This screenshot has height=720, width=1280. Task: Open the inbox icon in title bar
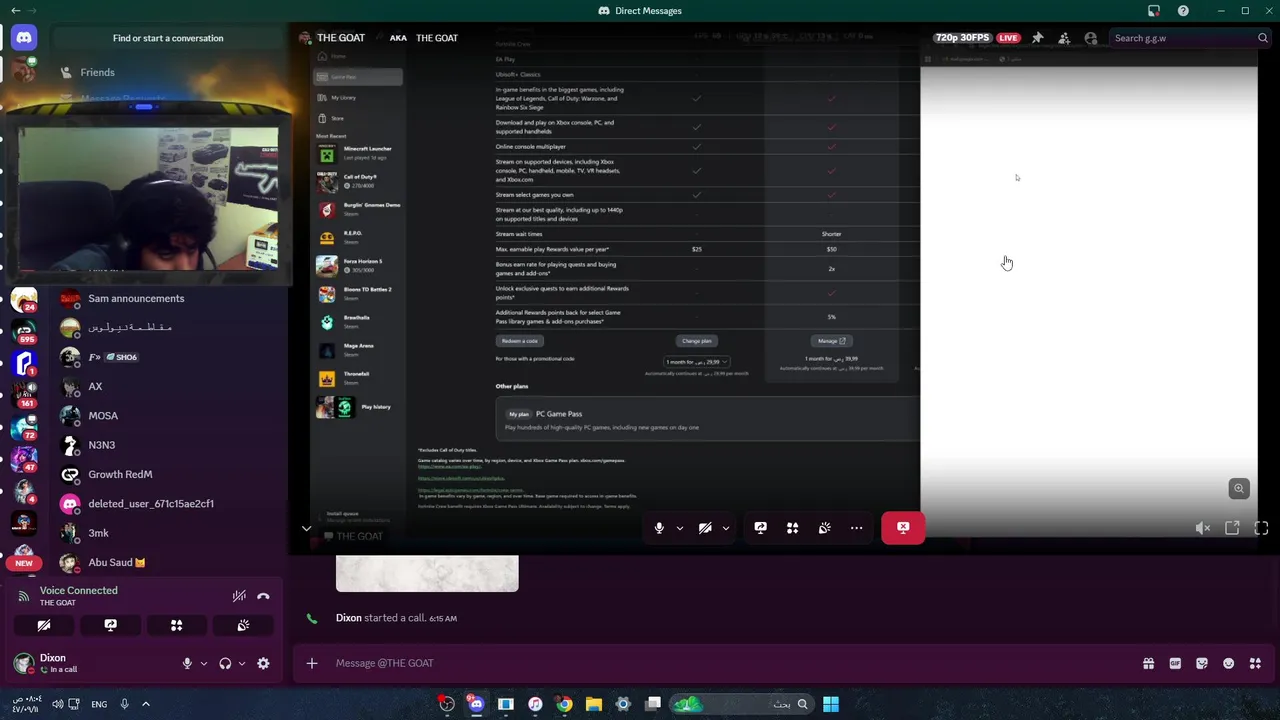tap(1154, 11)
